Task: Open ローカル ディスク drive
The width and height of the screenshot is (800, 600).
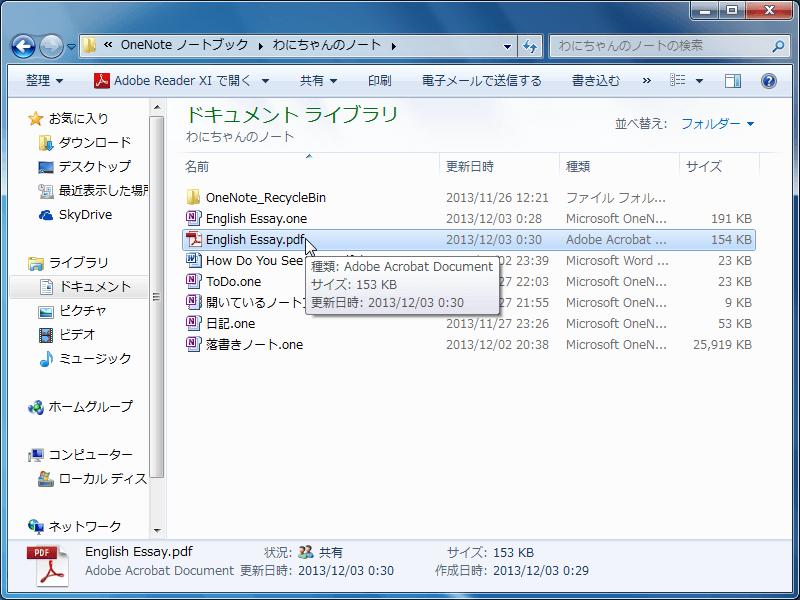Action: point(93,479)
